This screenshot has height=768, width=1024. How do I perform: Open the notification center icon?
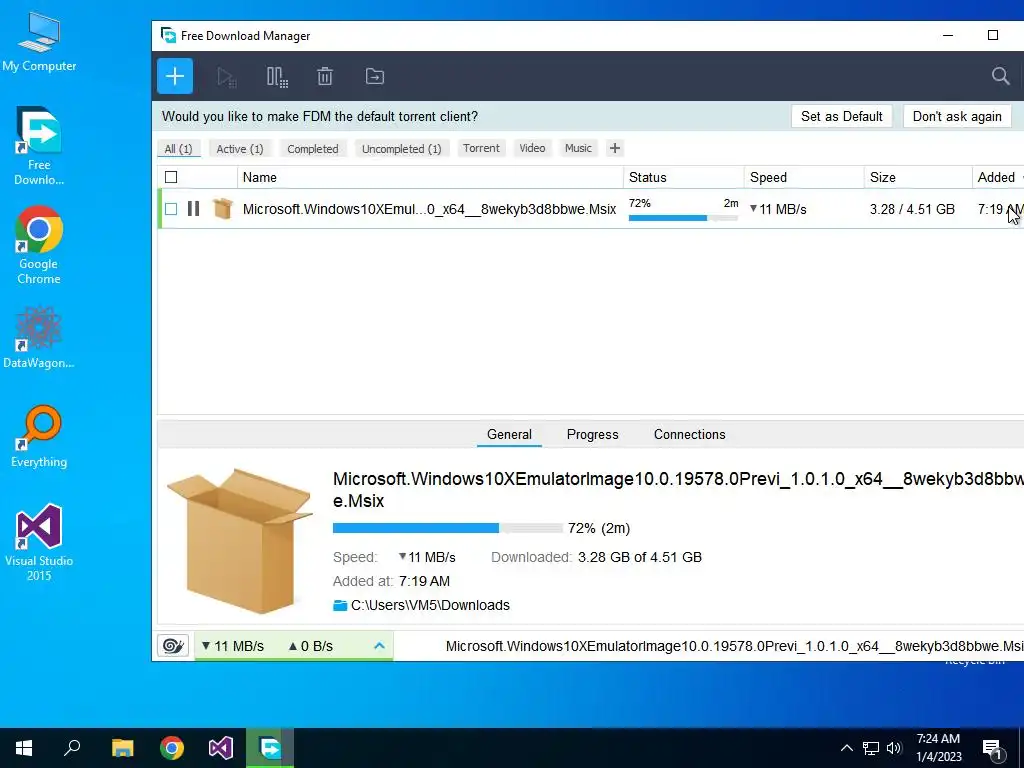pyautogui.click(x=992, y=749)
